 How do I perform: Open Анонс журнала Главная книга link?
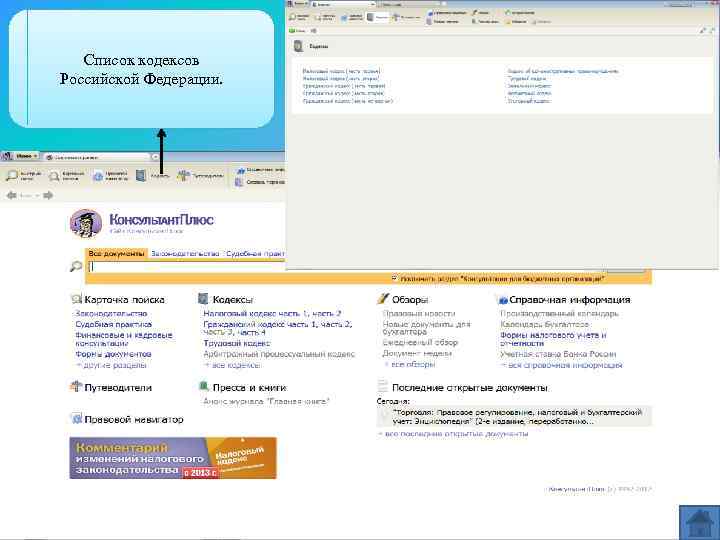click(x=266, y=401)
